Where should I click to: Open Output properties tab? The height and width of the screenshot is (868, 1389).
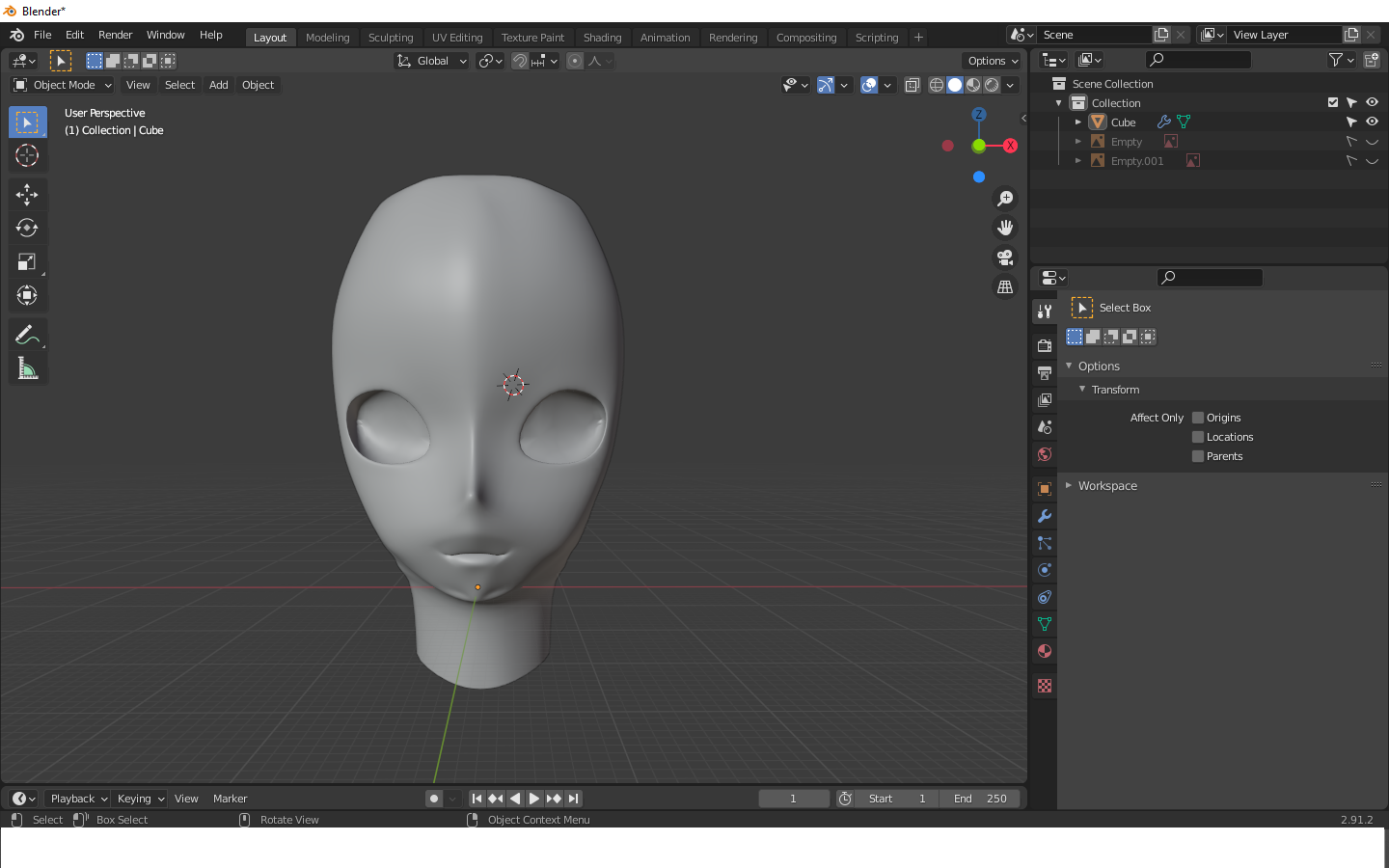point(1045,372)
